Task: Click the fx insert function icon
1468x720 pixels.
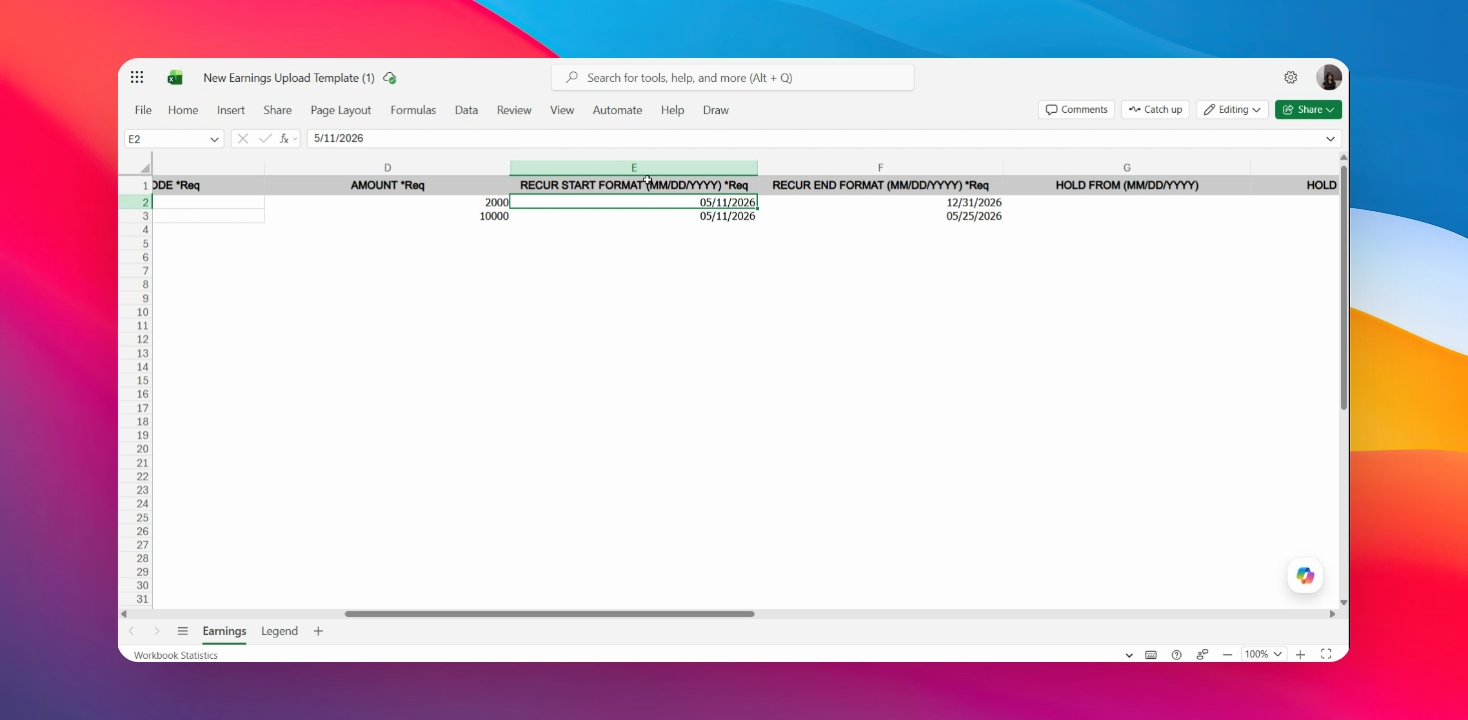Action: (285, 139)
